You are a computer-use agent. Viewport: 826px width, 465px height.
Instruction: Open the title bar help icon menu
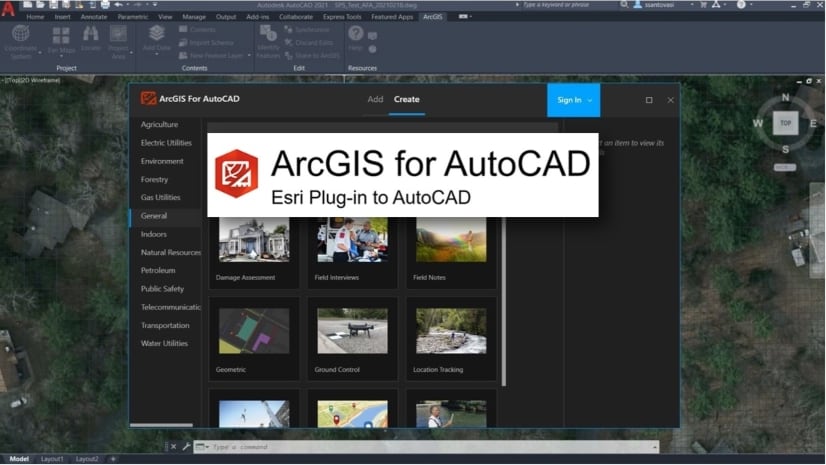tap(741, 5)
